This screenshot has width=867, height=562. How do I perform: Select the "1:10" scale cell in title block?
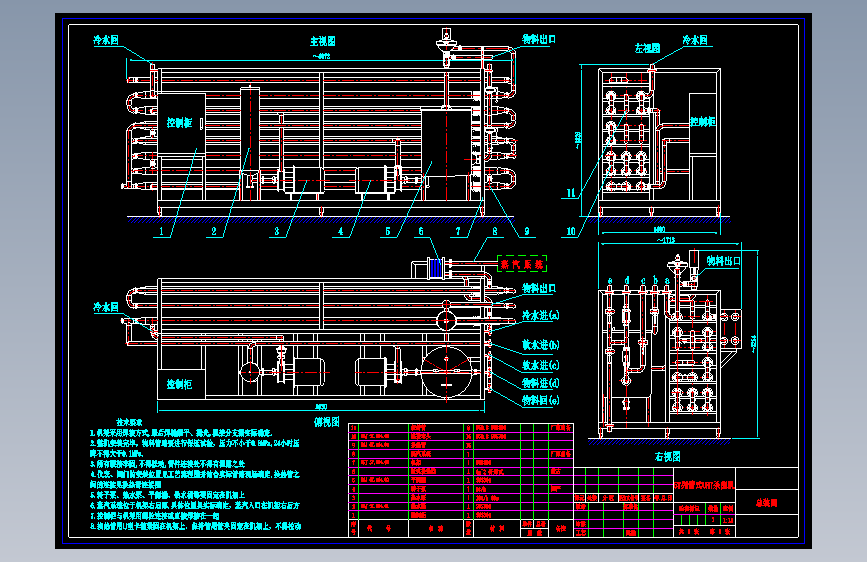728,520
